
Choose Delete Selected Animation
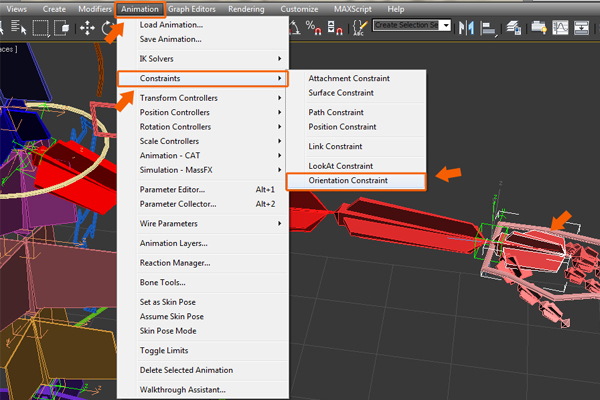pyautogui.click(x=203, y=370)
